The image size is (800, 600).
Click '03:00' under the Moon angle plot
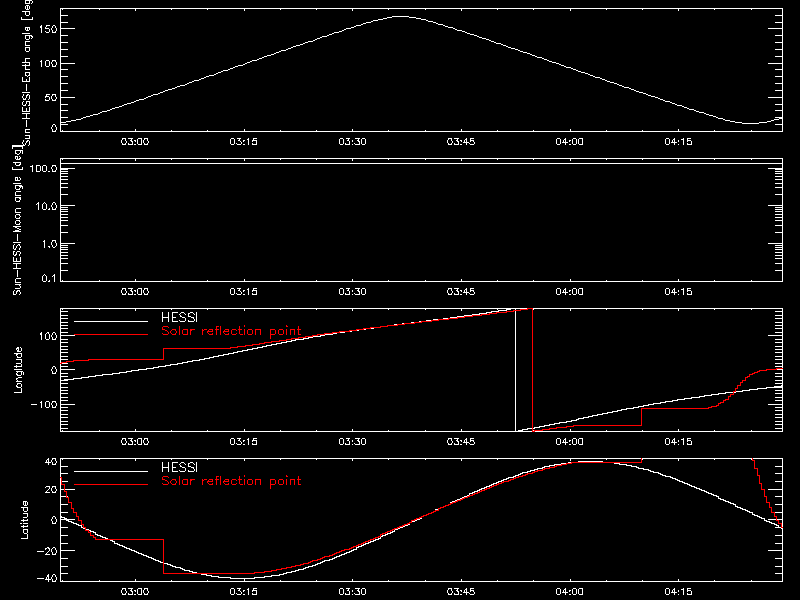coord(135,291)
